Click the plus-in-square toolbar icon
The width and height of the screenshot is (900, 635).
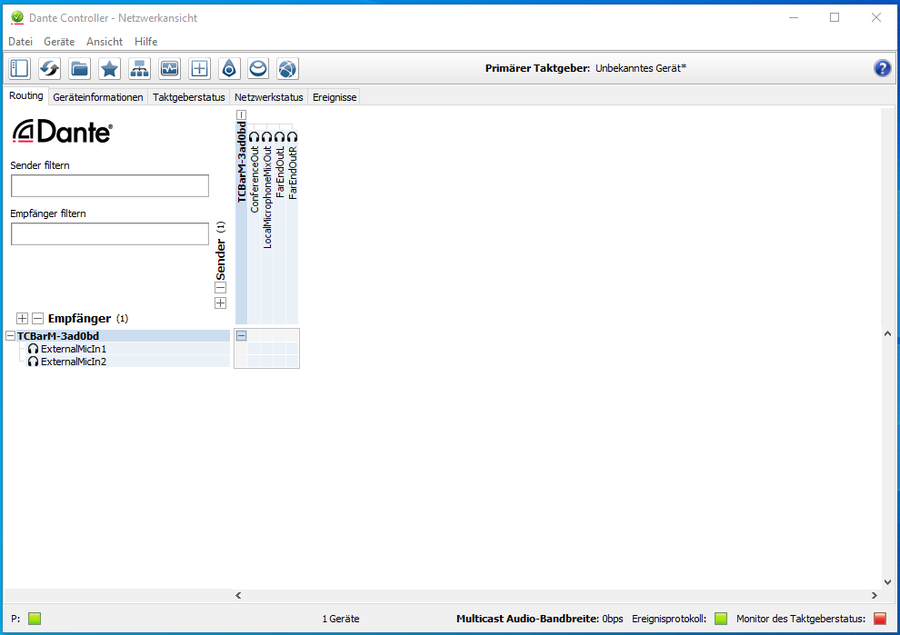(199, 69)
